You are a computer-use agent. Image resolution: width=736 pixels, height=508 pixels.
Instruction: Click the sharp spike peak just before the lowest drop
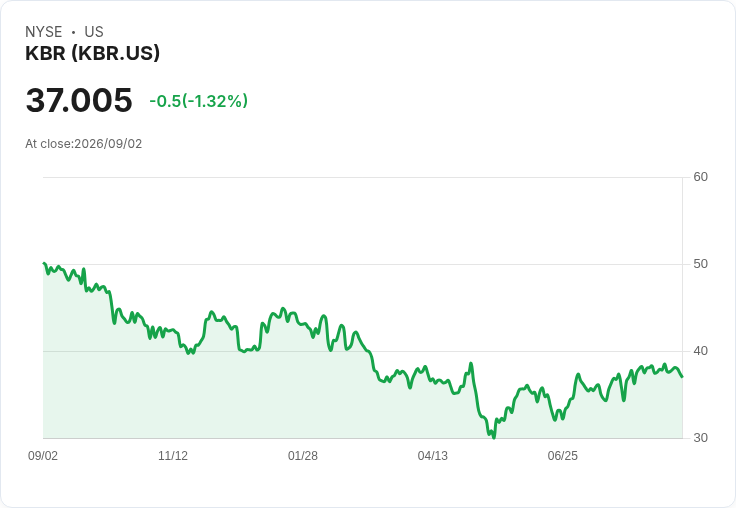click(x=471, y=363)
